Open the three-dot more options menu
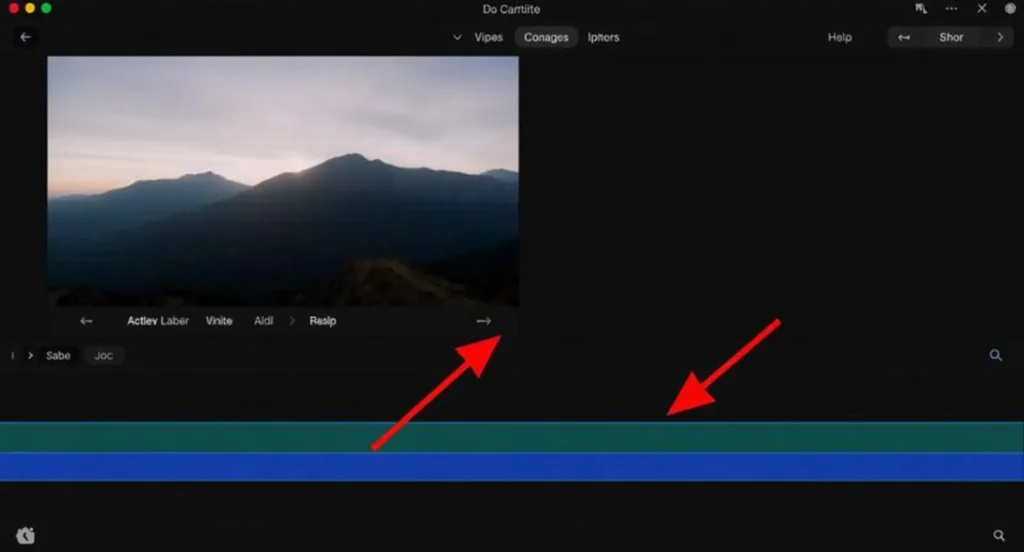The image size is (1024, 552). coord(952,8)
